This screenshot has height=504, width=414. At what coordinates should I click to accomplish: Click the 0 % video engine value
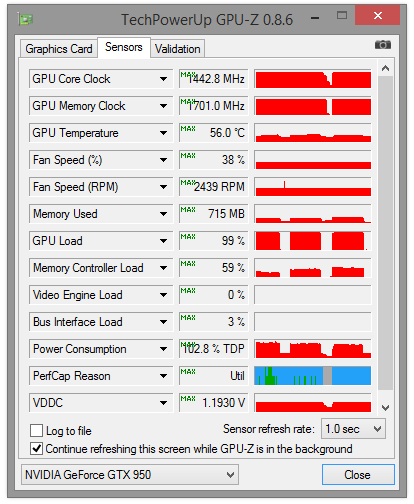[214, 295]
